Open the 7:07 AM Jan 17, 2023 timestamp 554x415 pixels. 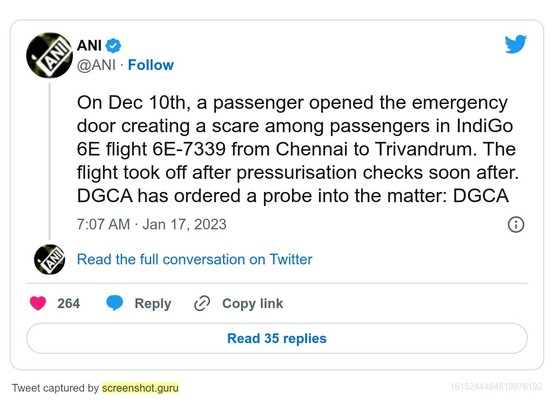coord(152,225)
